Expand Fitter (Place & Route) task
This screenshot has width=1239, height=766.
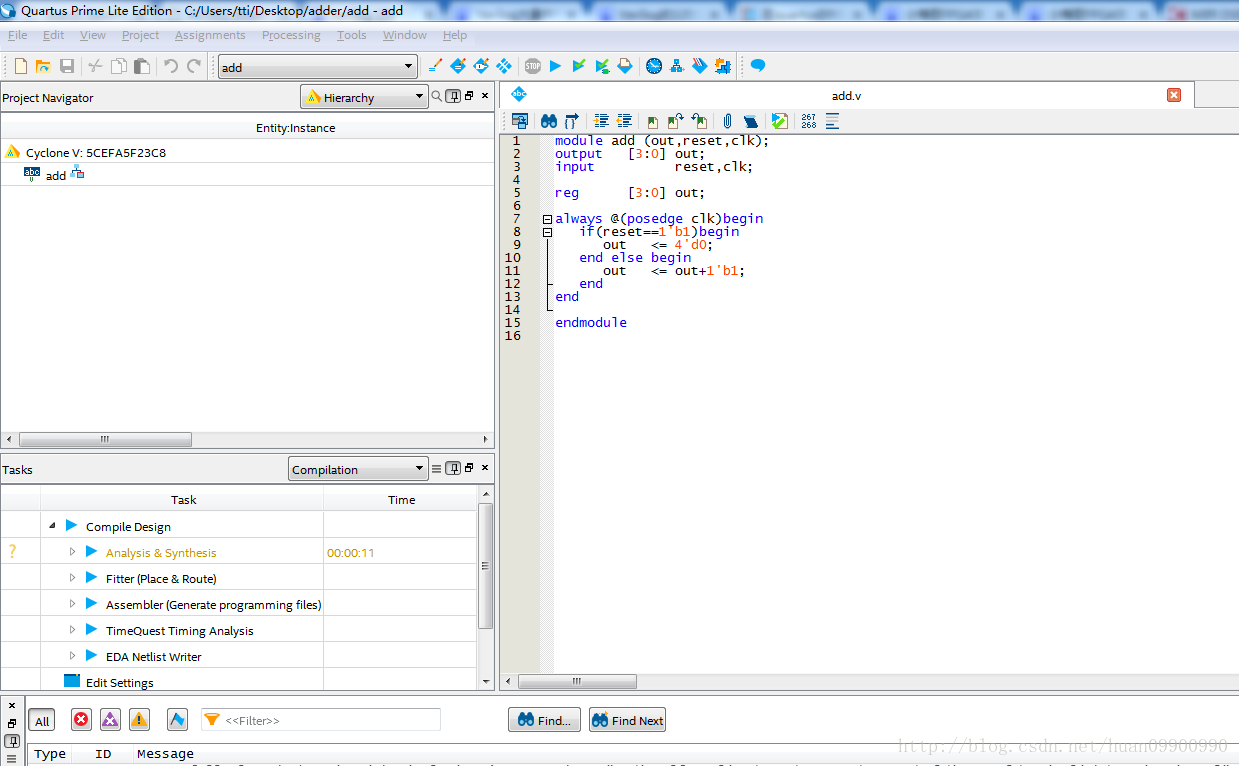[72, 577]
